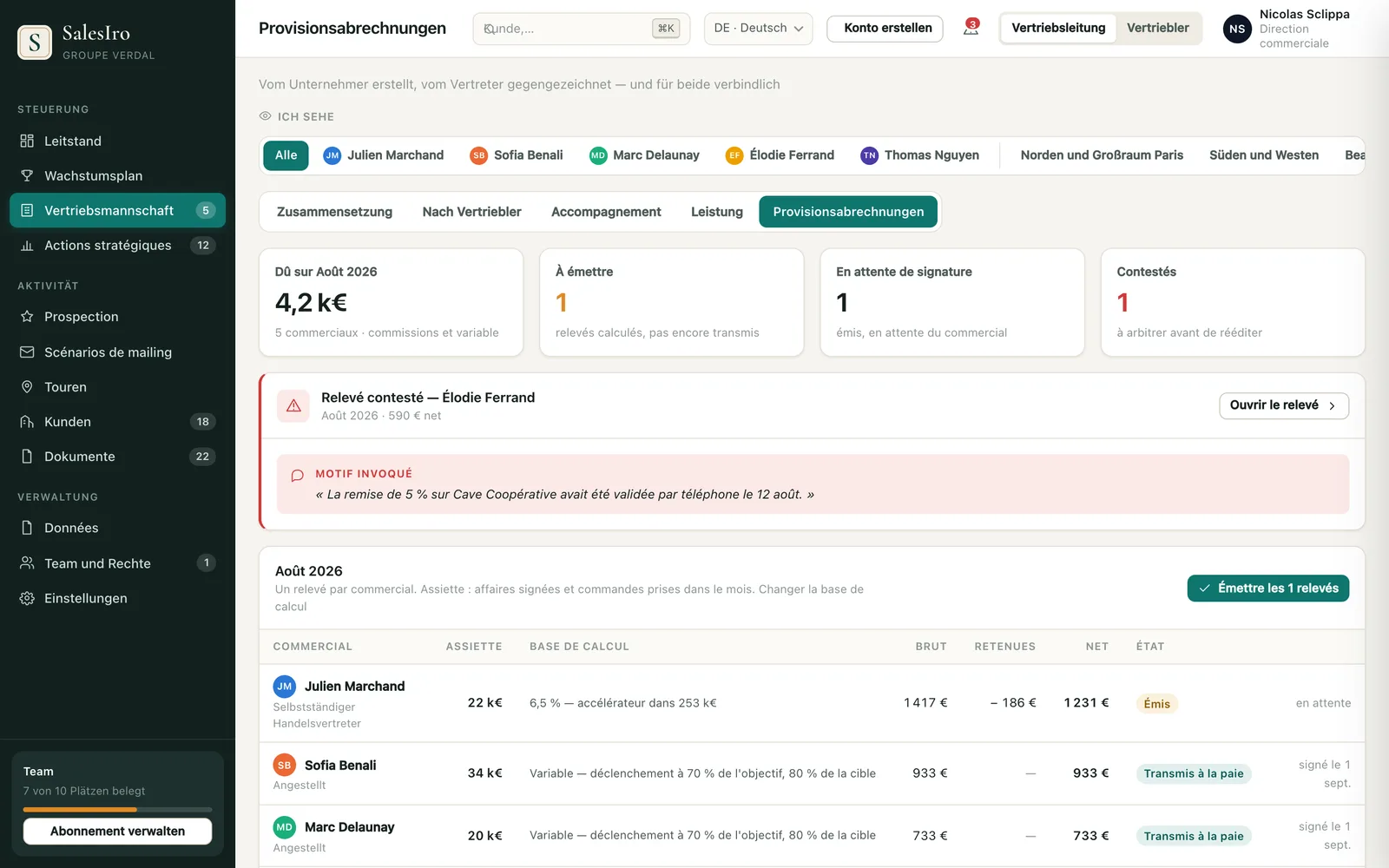Click the Kunden building icon
1389x868 pixels.
27,422
